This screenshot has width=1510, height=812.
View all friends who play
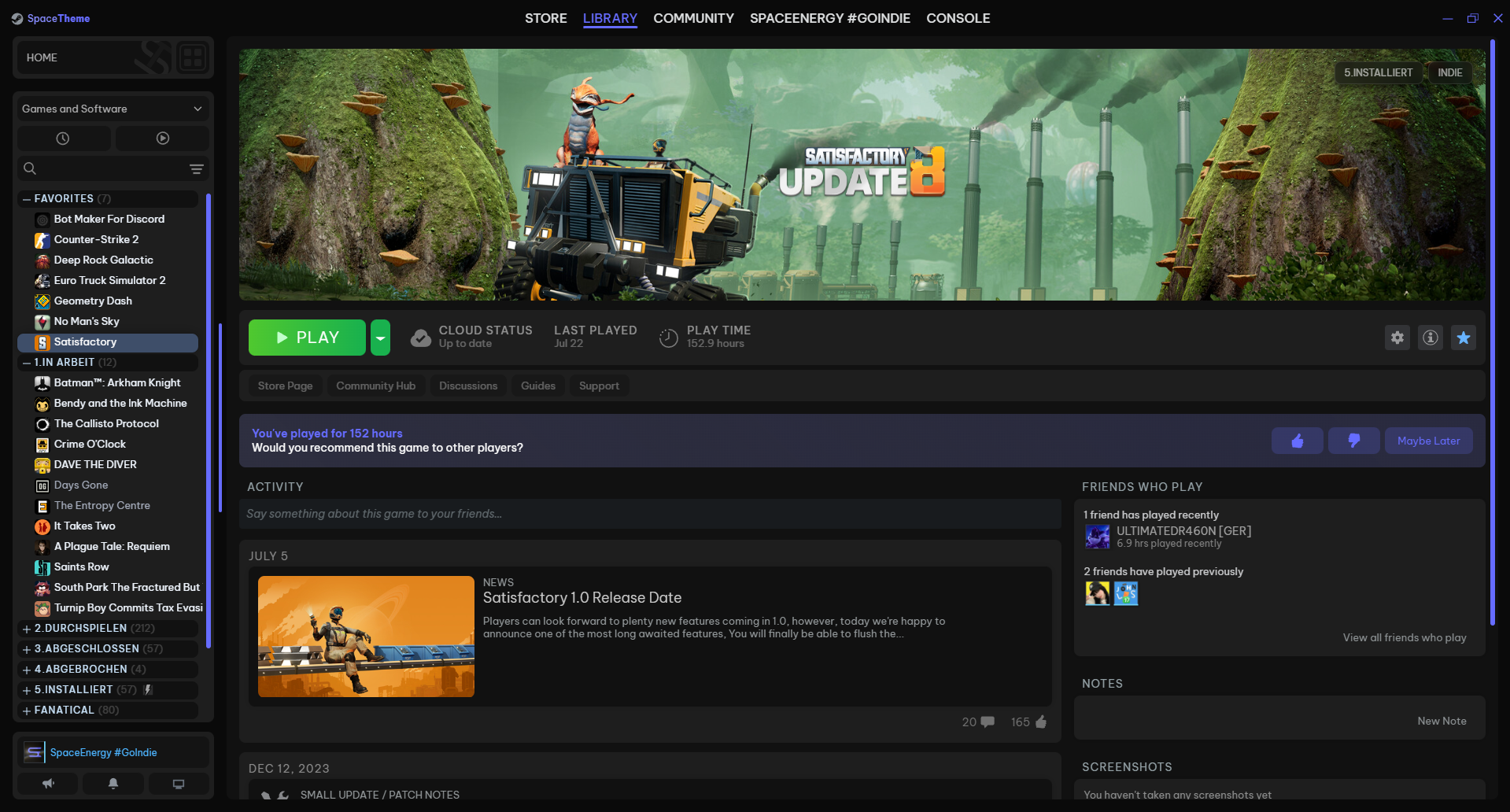(1405, 637)
